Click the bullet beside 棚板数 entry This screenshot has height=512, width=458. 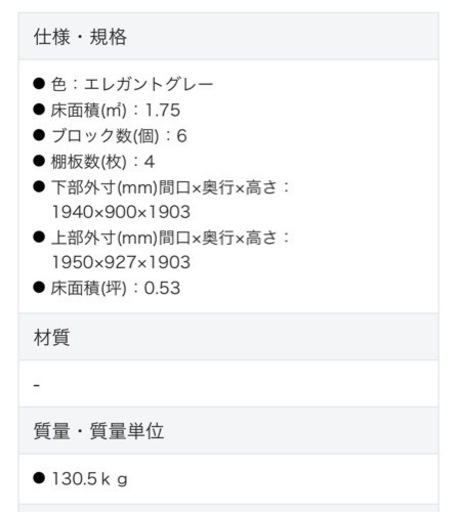(x=39, y=161)
